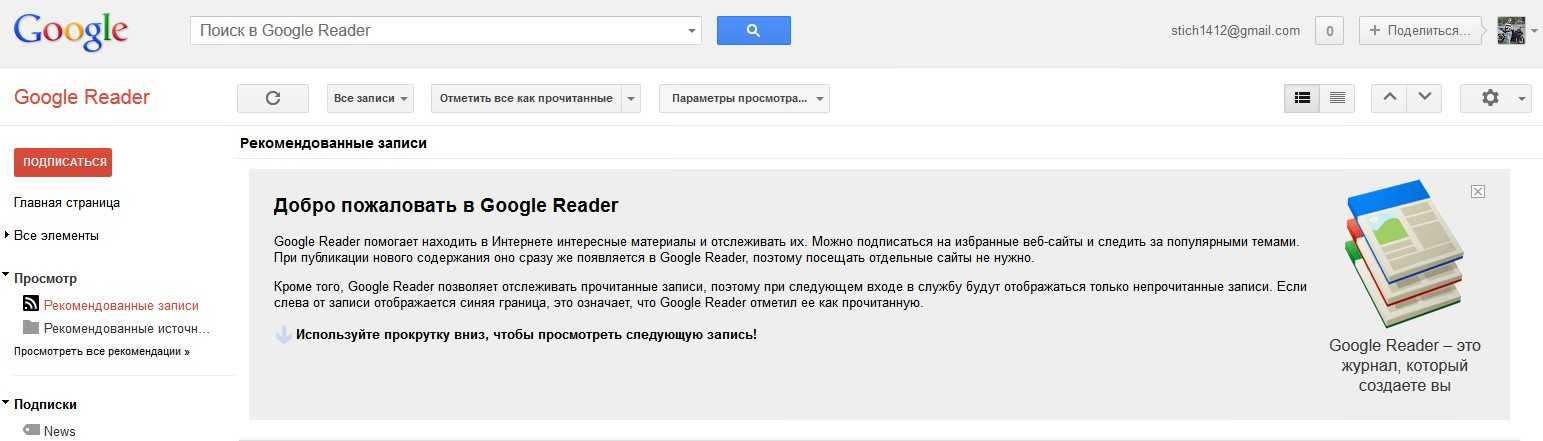Switch to expanded view icon
This screenshot has height=441, width=1543.
coord(1302,98)
